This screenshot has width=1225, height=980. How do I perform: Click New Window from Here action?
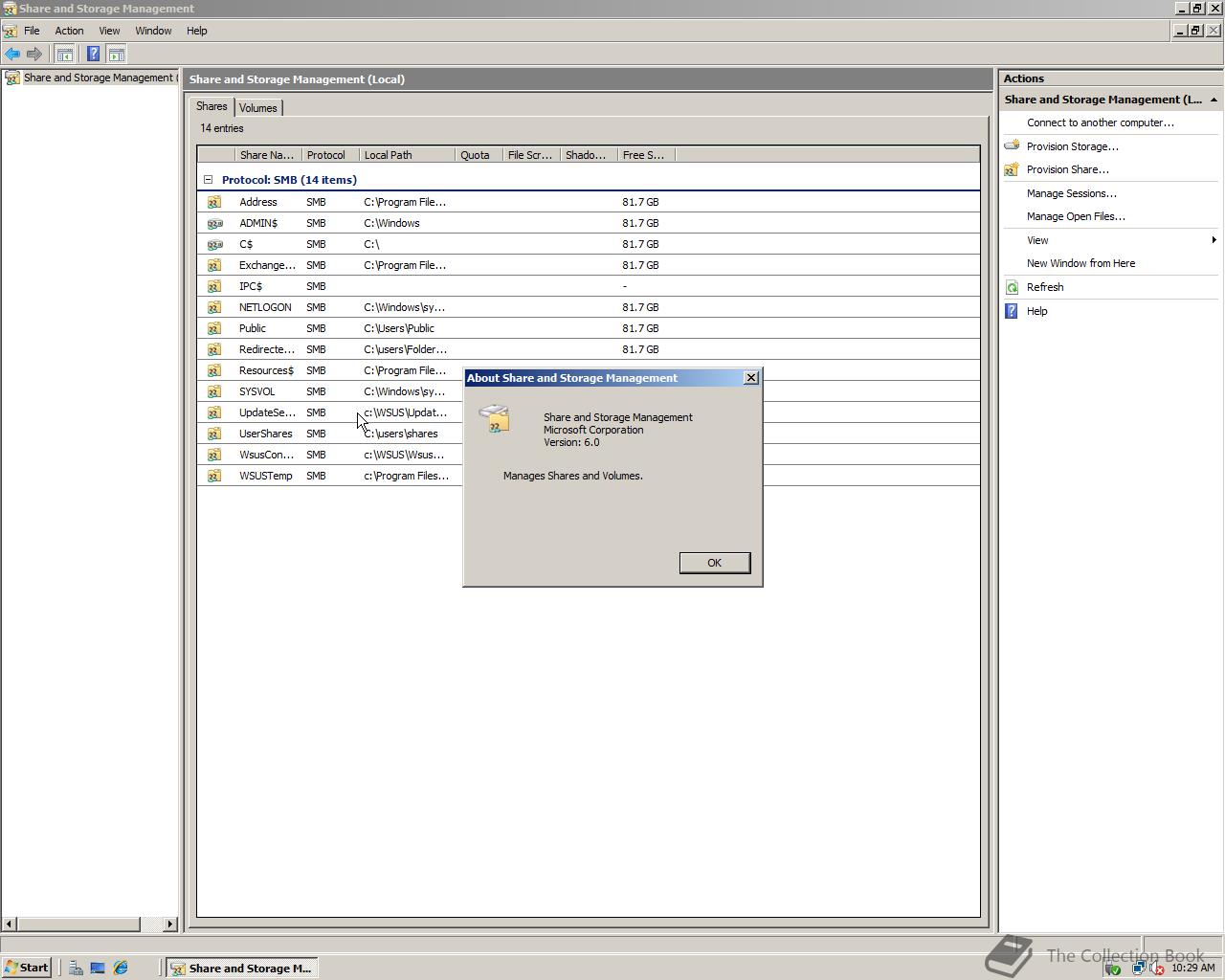(1080, 263)
